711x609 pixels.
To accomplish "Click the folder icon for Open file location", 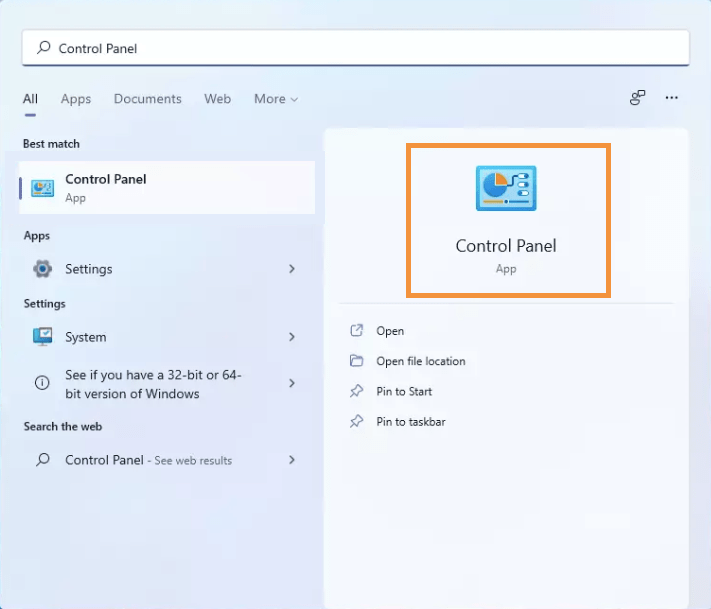I will [x=356, y=361].
